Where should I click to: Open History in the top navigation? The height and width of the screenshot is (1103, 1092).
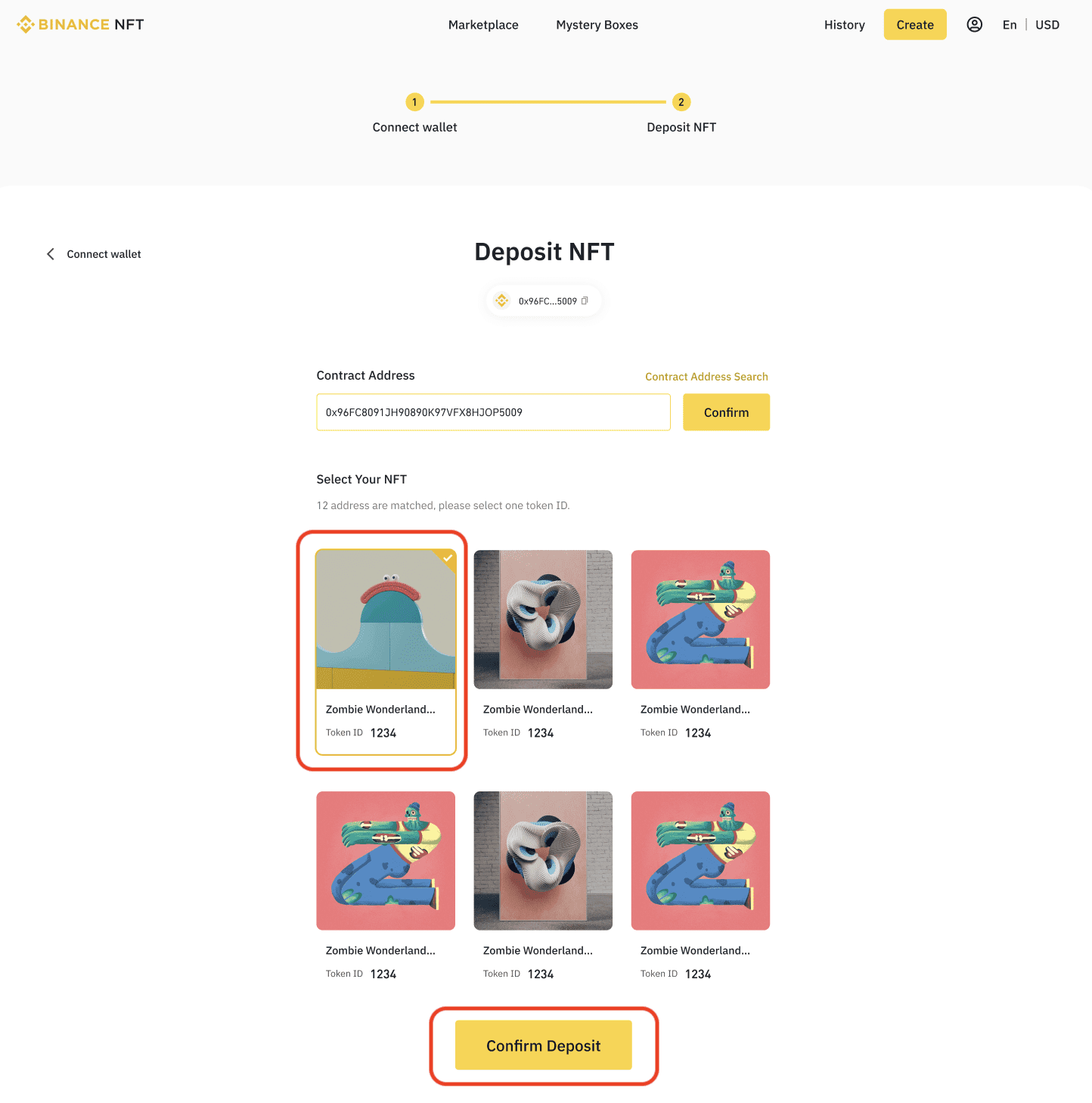pyautogui.click(x=845, y=25)
